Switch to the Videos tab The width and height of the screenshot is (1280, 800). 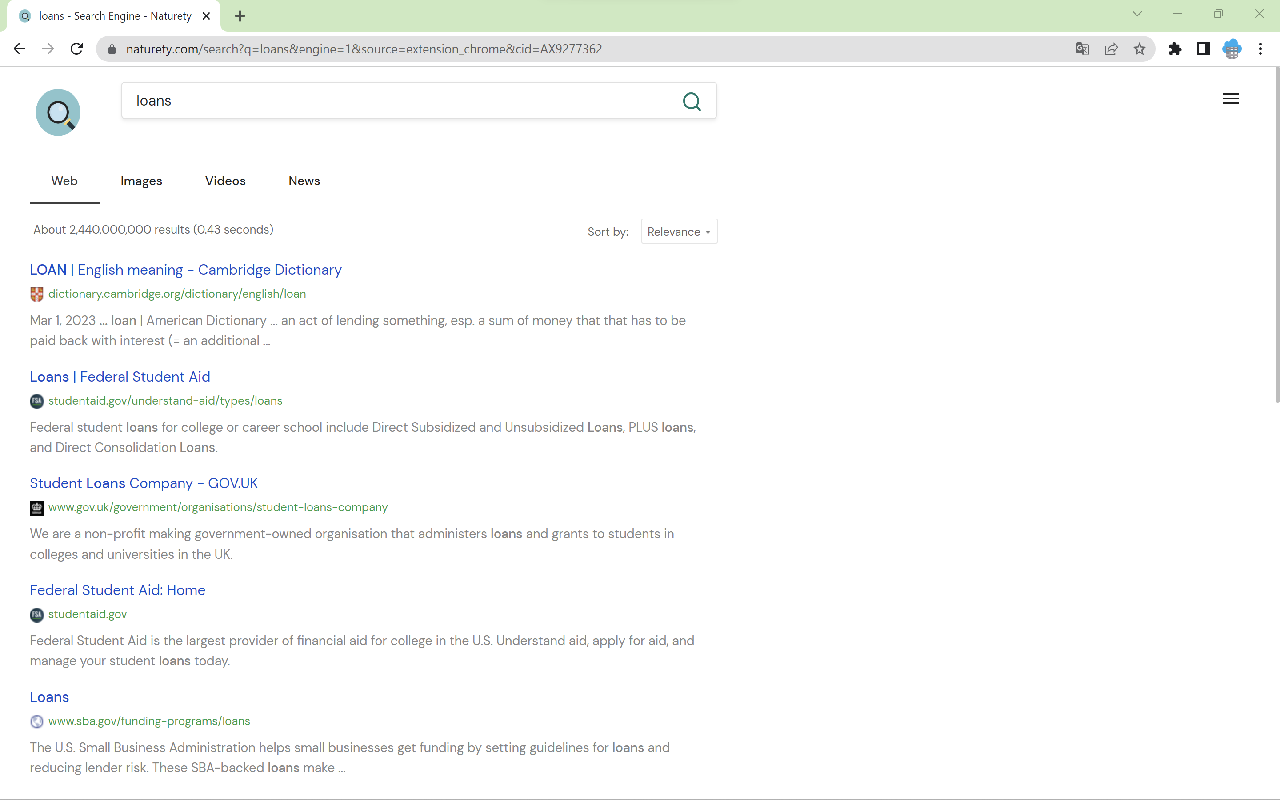click(x=225, y=181)
